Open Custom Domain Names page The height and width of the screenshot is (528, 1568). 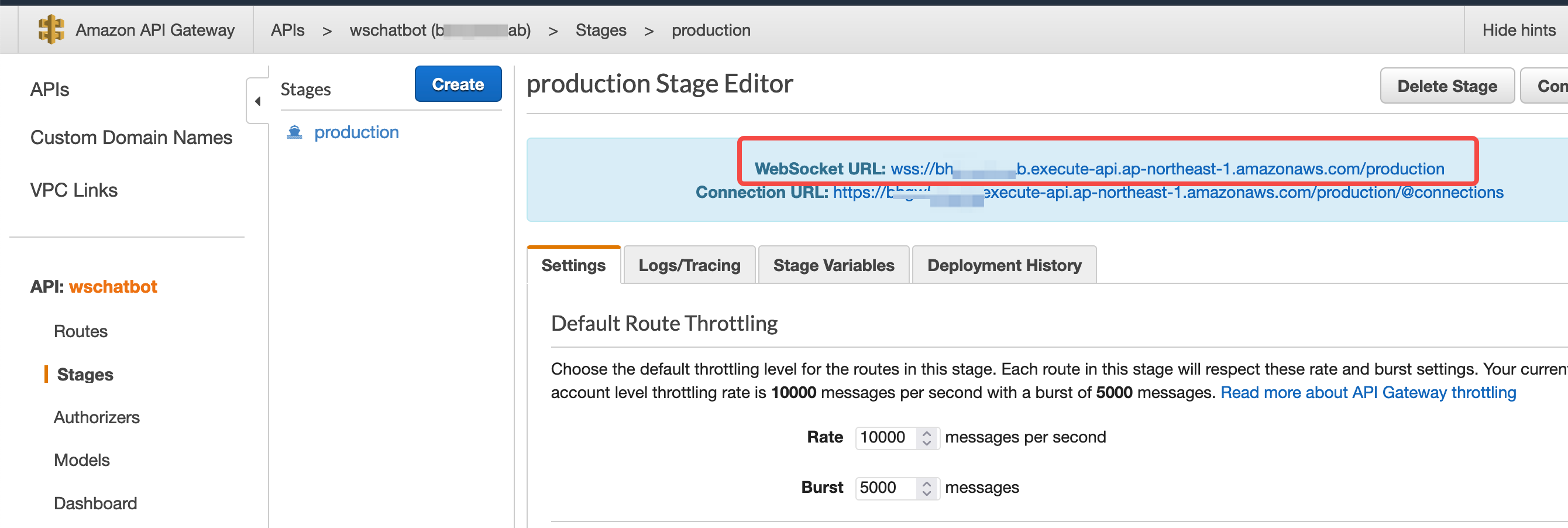point(132,138)
